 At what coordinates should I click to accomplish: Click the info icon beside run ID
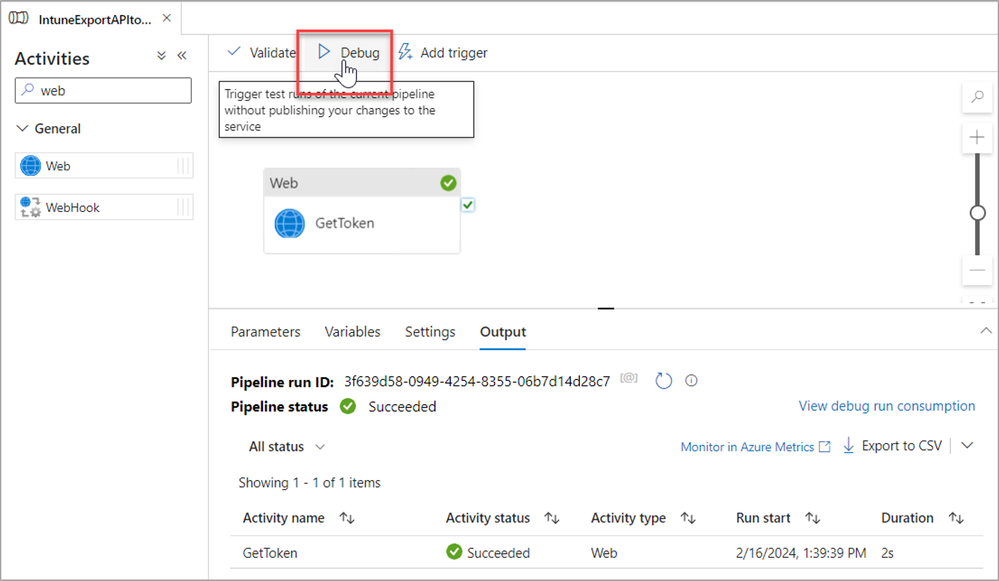(690, 380)
